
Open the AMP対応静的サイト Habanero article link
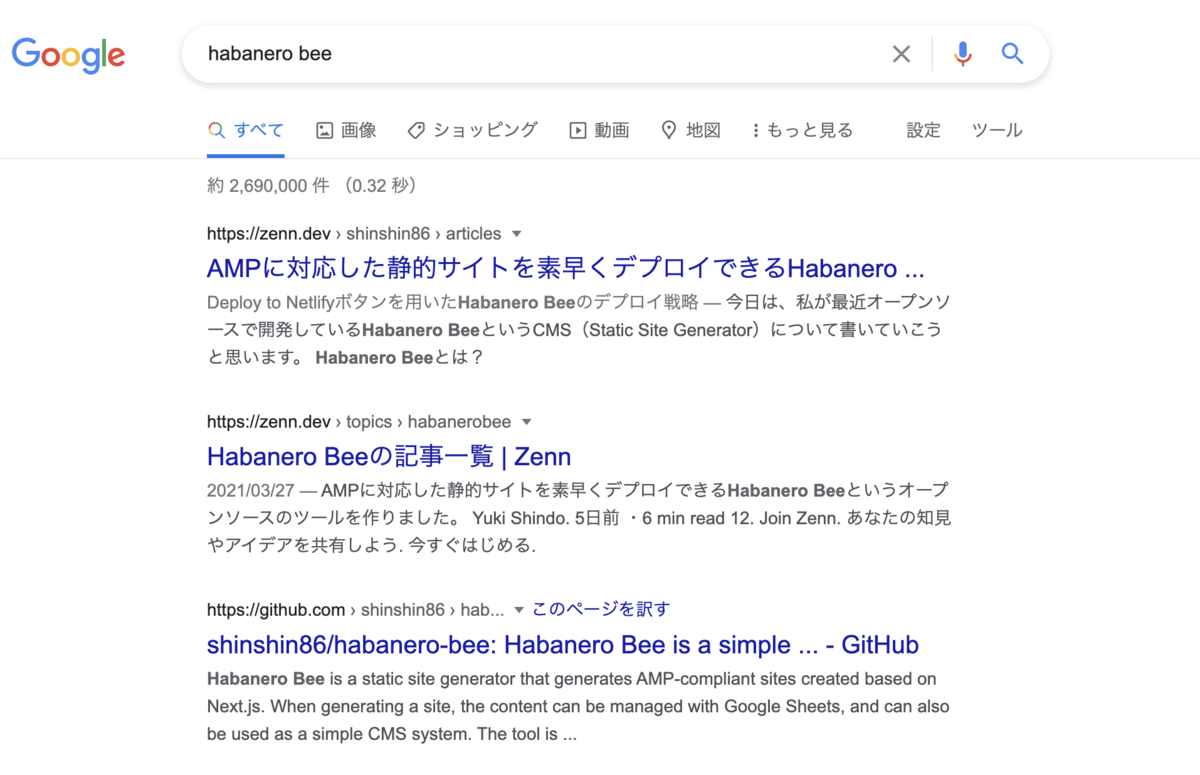(x=565, y=267)
